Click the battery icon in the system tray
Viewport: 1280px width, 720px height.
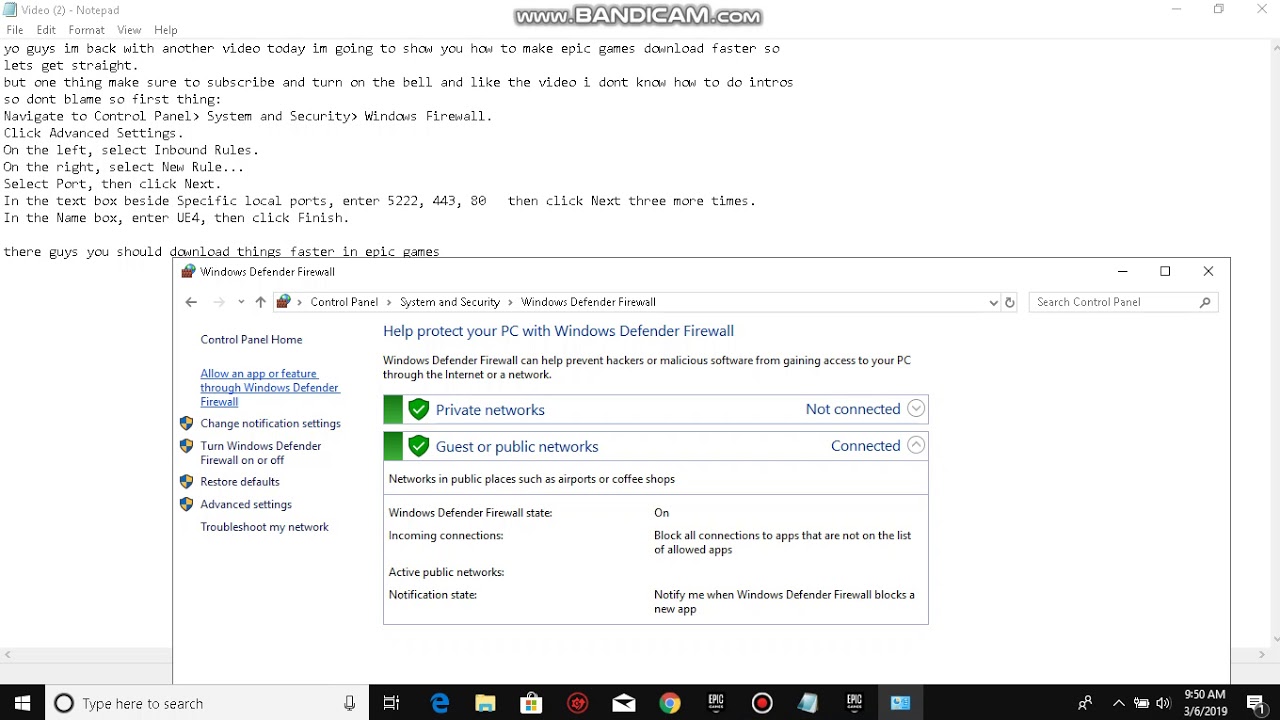(x=1141, y=703)
